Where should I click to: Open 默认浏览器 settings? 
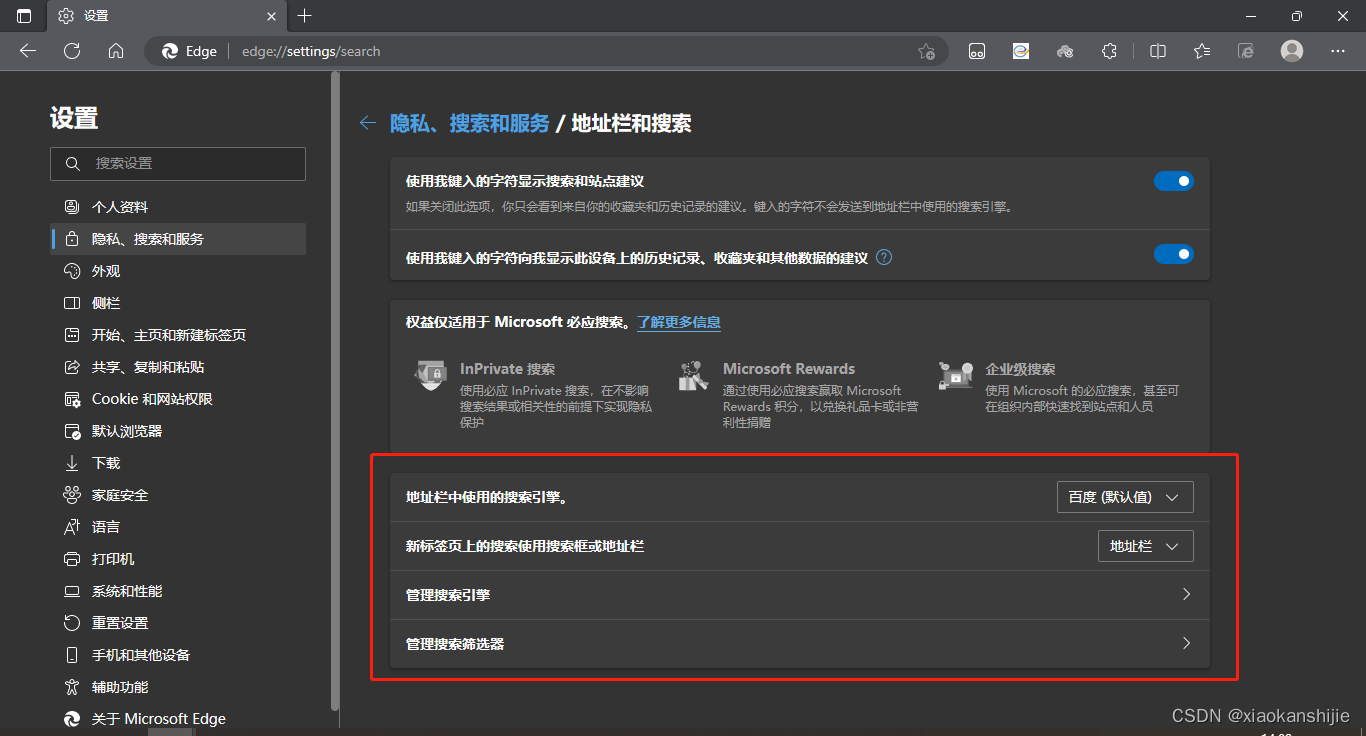[178, 431]
